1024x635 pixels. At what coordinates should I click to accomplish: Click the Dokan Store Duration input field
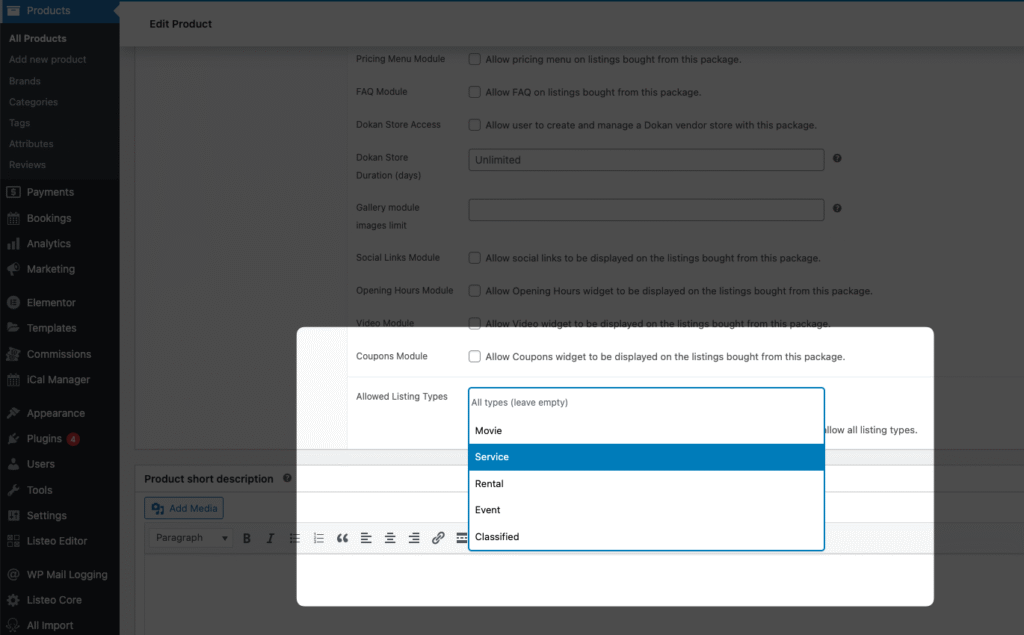pyautogui.click(x=646, y=160)
